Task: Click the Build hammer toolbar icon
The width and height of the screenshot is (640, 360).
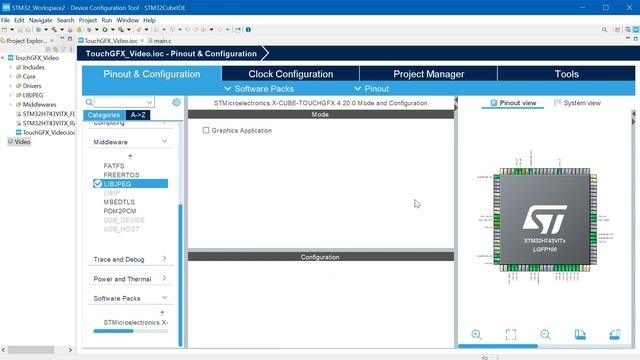Action: point(54,29)
